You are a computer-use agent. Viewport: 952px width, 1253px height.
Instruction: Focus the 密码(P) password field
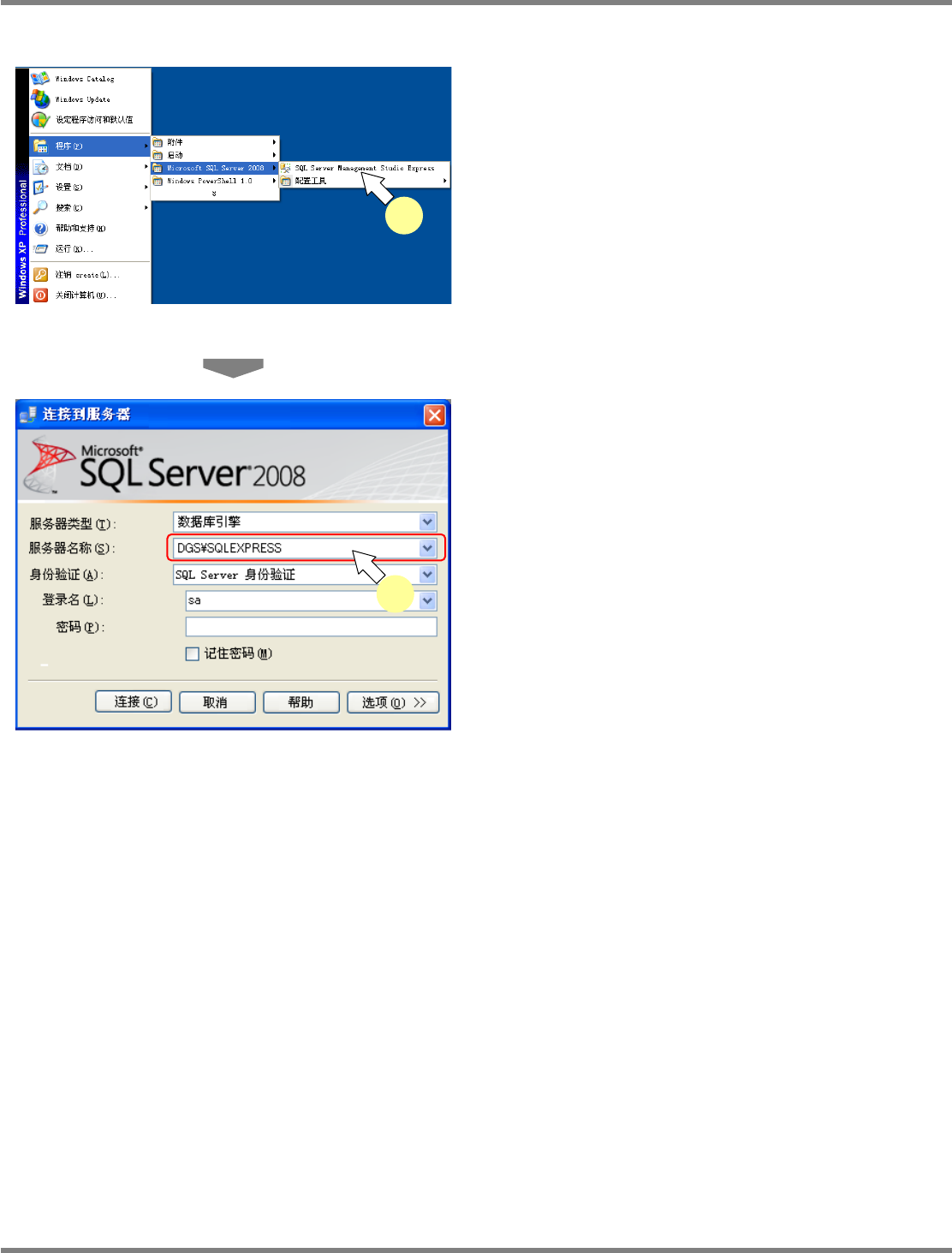tap(312, 627)
